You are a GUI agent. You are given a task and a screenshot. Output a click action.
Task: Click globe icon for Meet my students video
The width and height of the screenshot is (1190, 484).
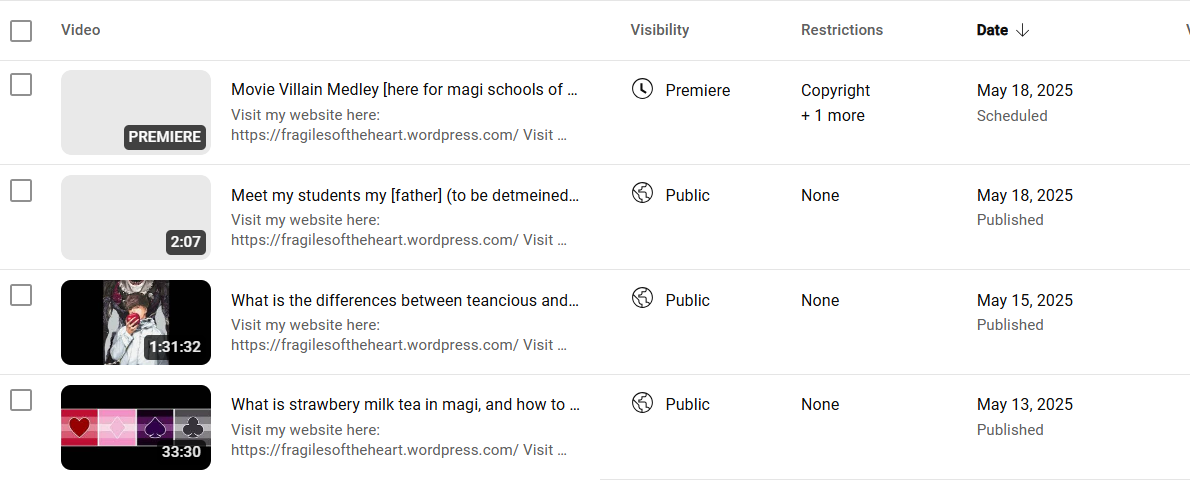[642, 193]
